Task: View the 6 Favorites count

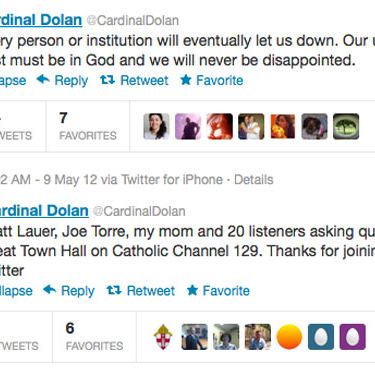Action: click(x=94, y=337)
